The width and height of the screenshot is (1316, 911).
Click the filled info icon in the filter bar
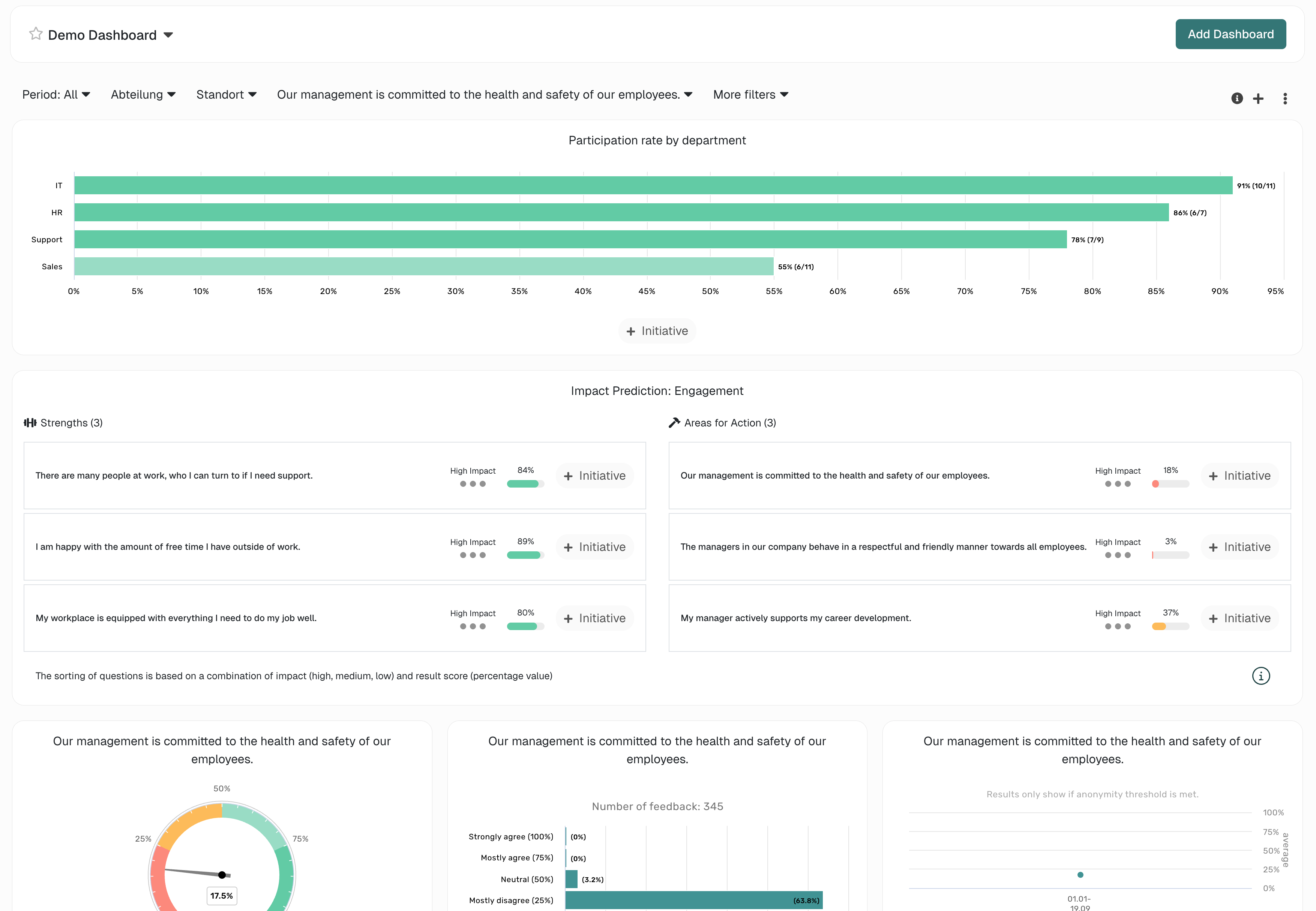(x=1236, y=98)
